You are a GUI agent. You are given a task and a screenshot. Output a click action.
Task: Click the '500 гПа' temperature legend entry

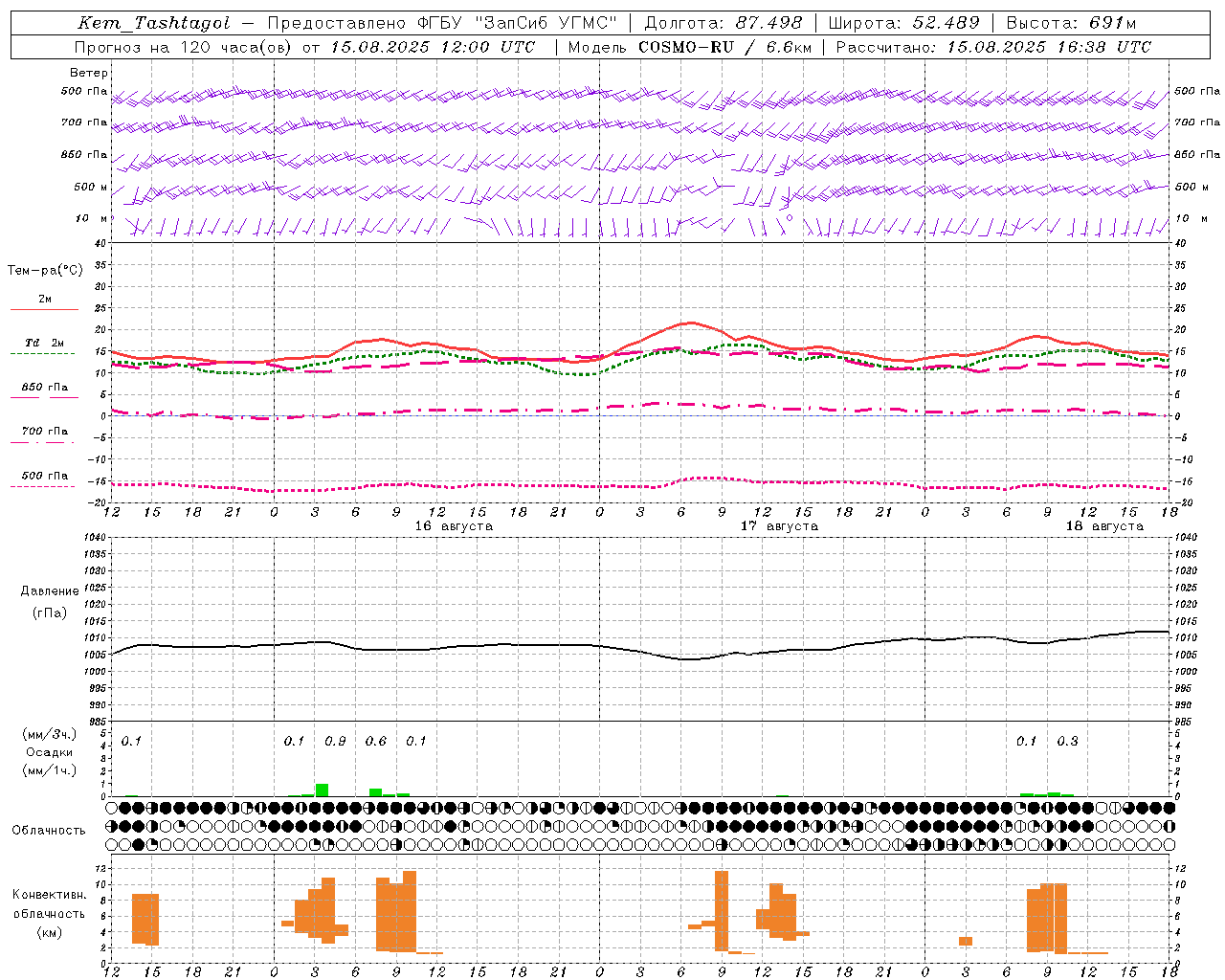(x=44, y=476)
